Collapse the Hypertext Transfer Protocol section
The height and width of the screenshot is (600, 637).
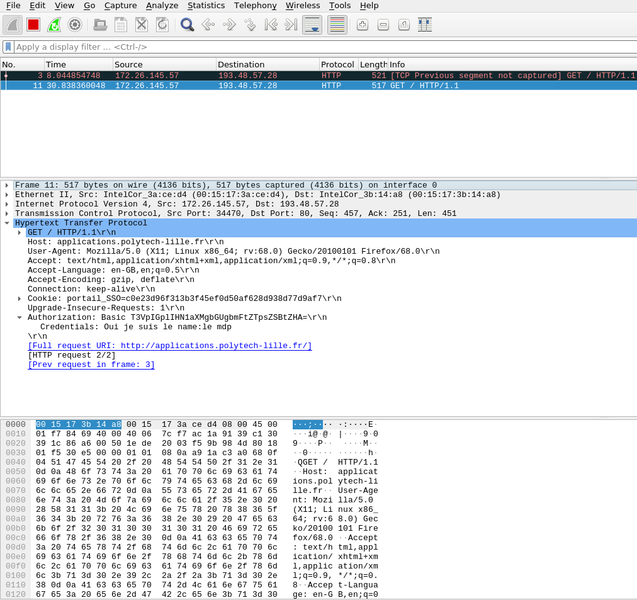pyautogui.click(x=7, y=222)
